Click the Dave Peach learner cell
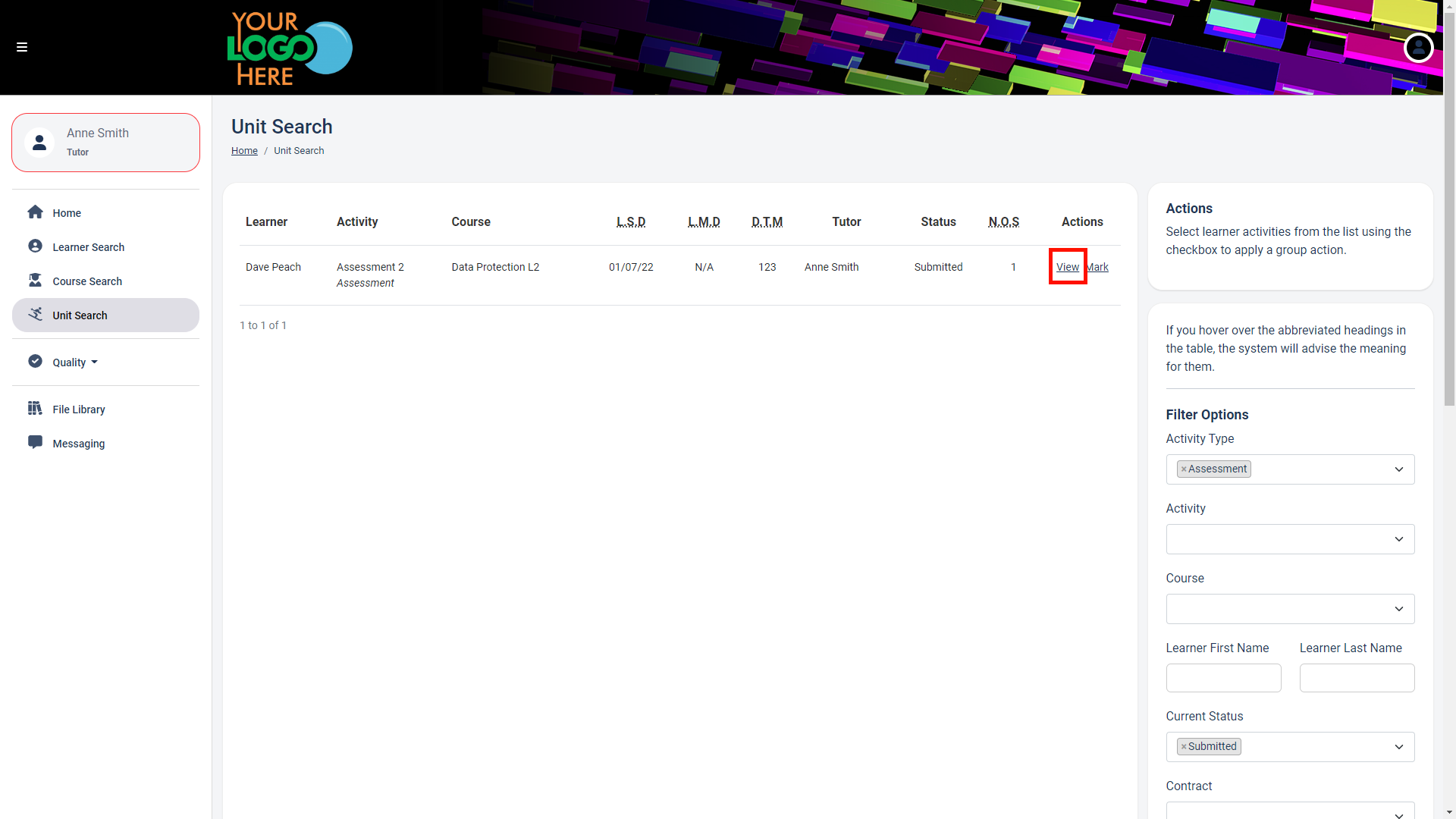Screen dimensions: 1456x819 point(273,267)
